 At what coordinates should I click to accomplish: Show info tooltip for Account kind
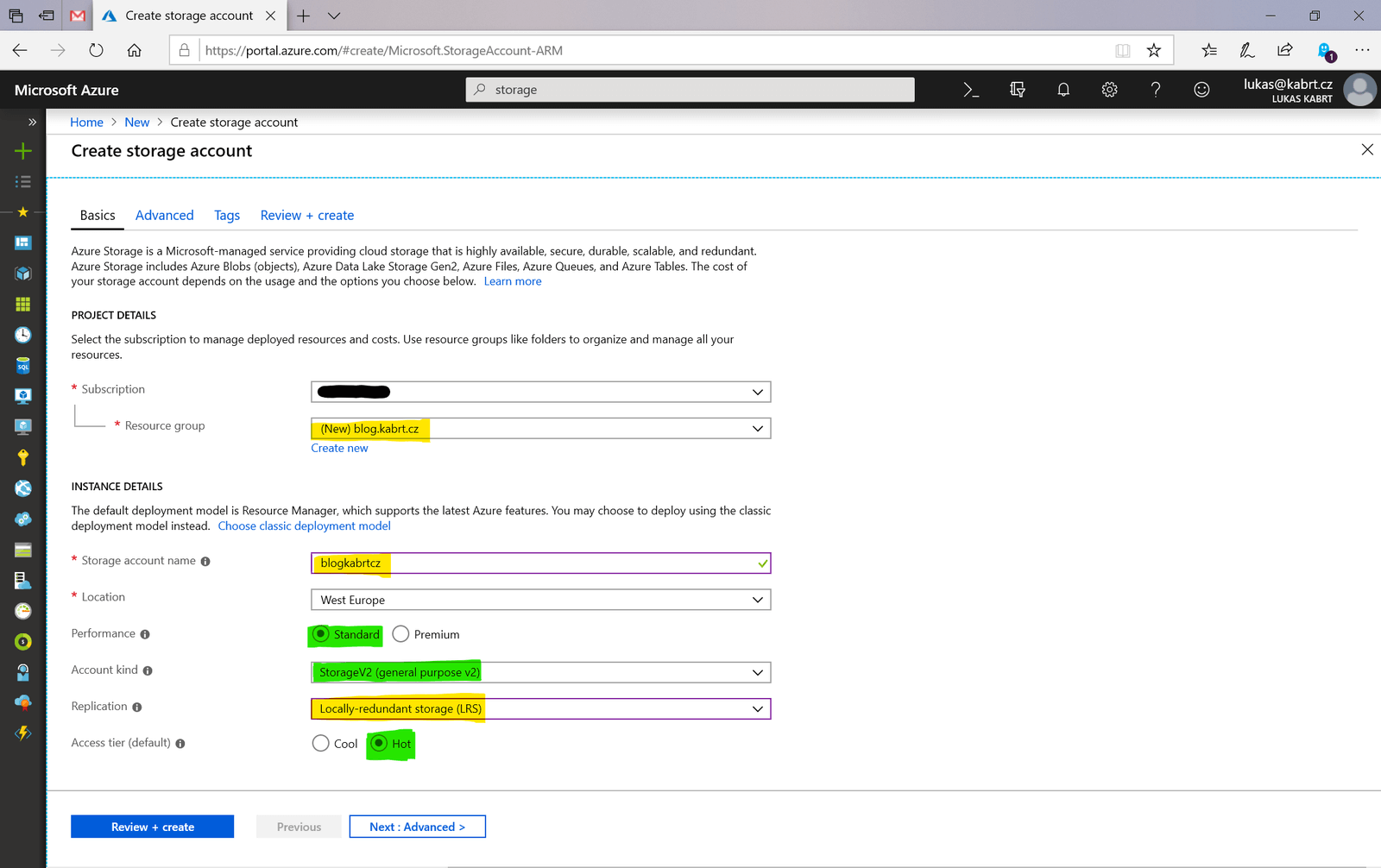click(148, 670)
